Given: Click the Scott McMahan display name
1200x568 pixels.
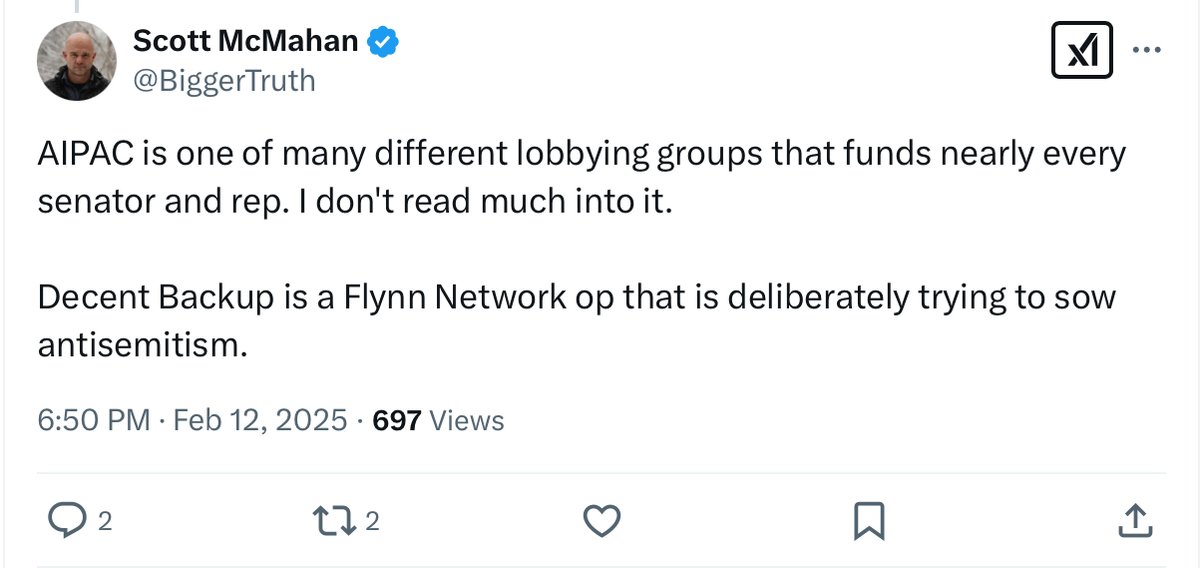Looking at the screenshot, I should click(x=245, y=41).
